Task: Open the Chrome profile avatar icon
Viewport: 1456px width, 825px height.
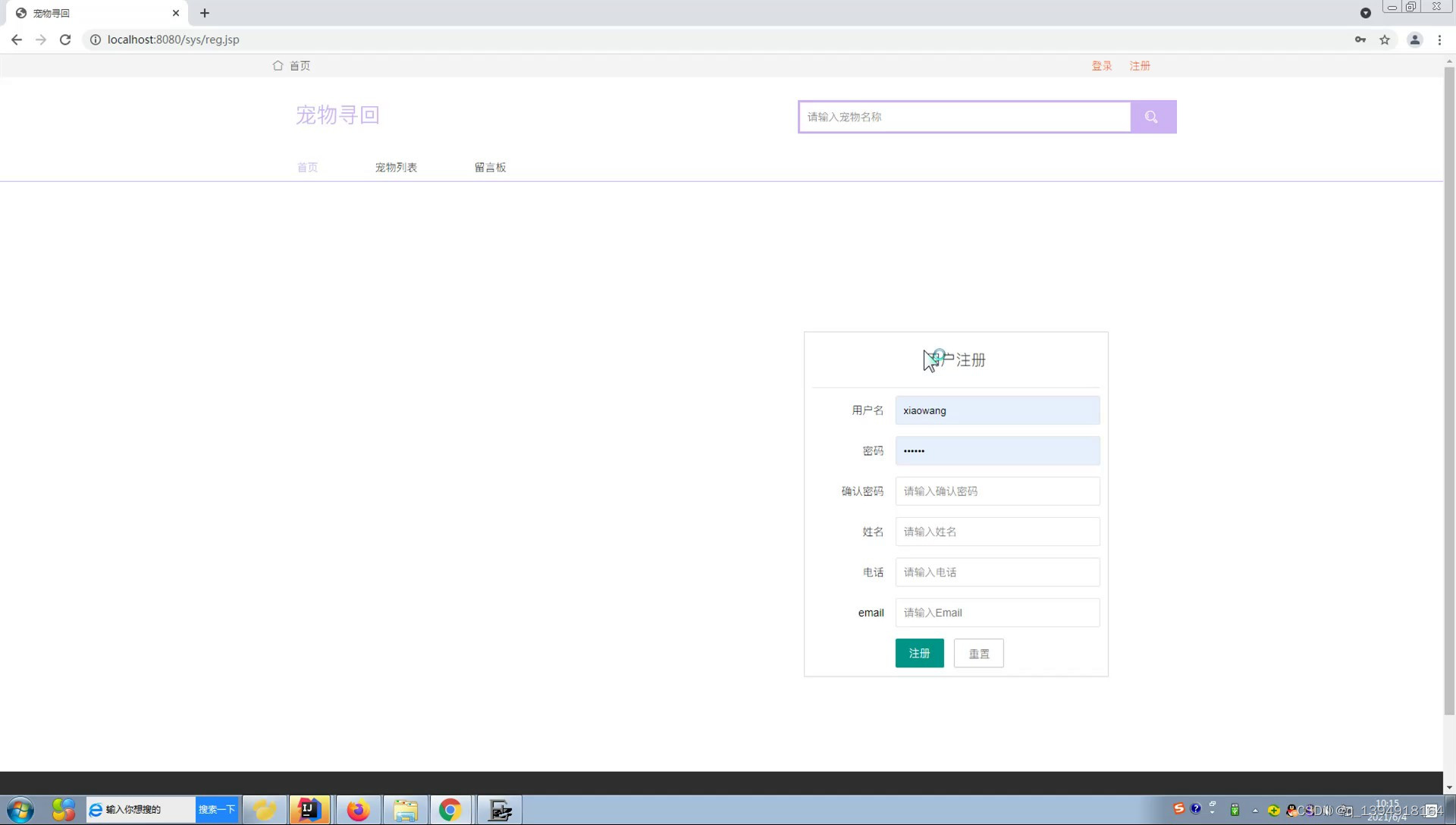Action: pyautogui.click(x=1415, y=39)
